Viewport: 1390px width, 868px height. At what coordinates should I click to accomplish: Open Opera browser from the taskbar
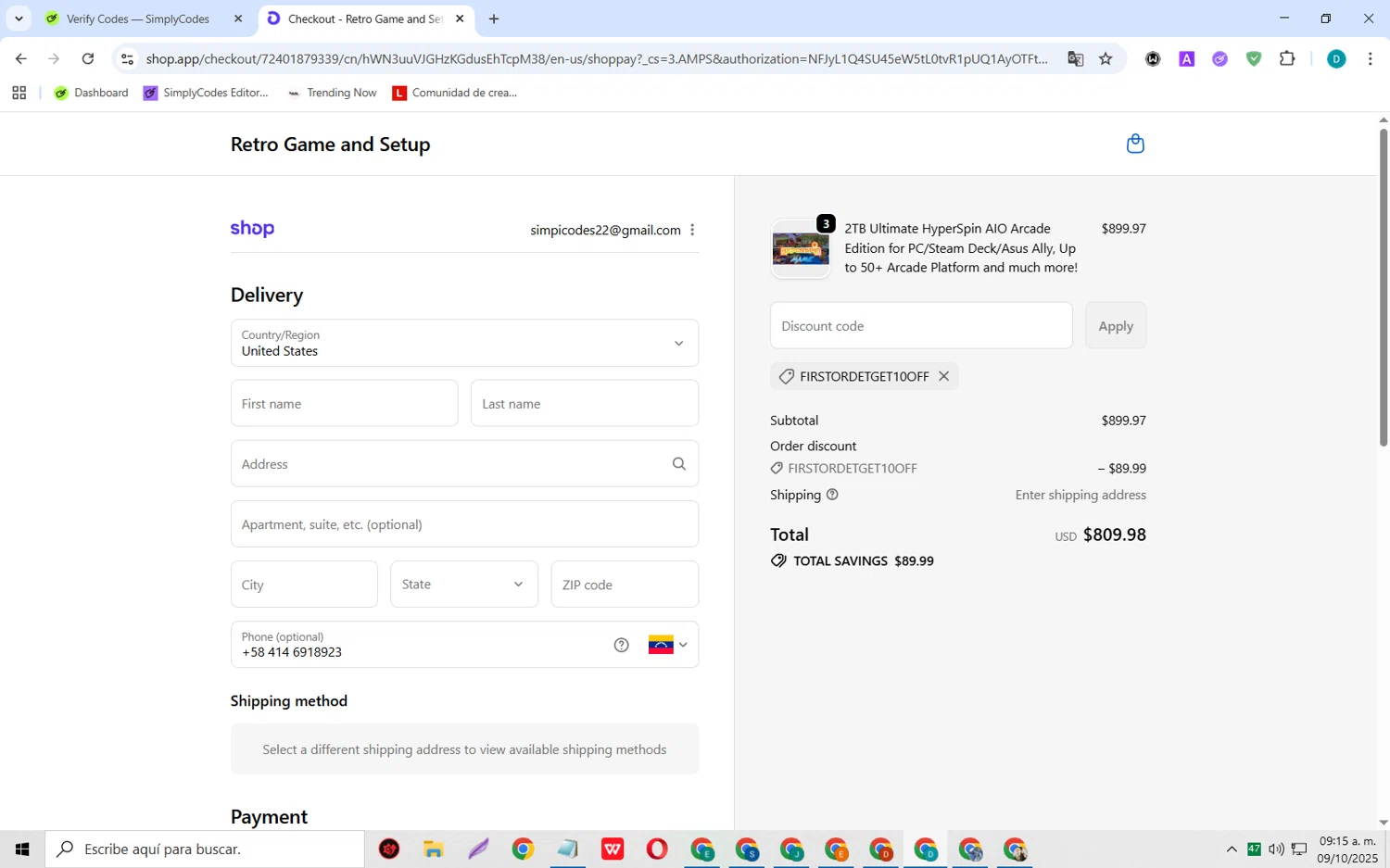[x=657, y=849]
